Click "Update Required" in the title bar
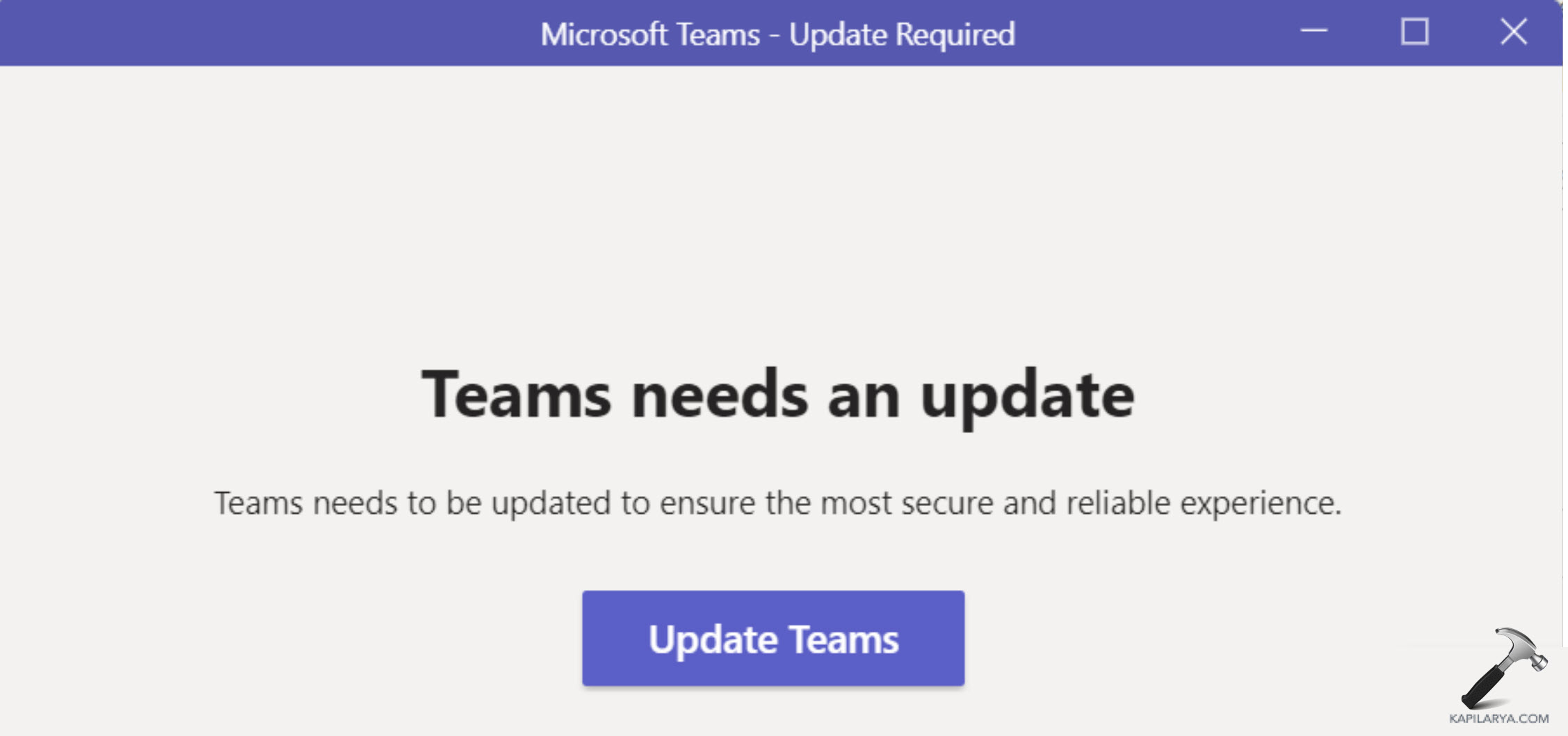Image resolution: width=1568 pixels, height=736 pixels. 902,34
